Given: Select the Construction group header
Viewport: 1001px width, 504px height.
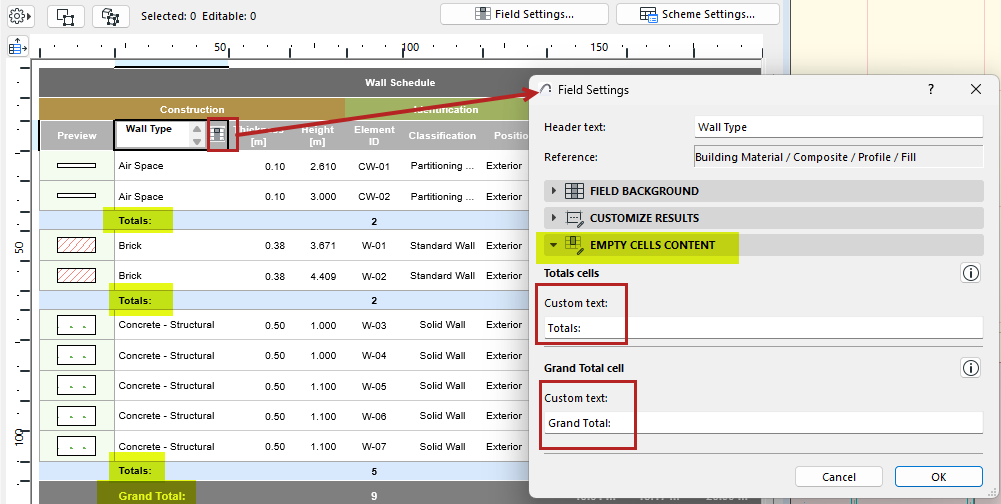Looking at the screenshot, I should [192, 109].
